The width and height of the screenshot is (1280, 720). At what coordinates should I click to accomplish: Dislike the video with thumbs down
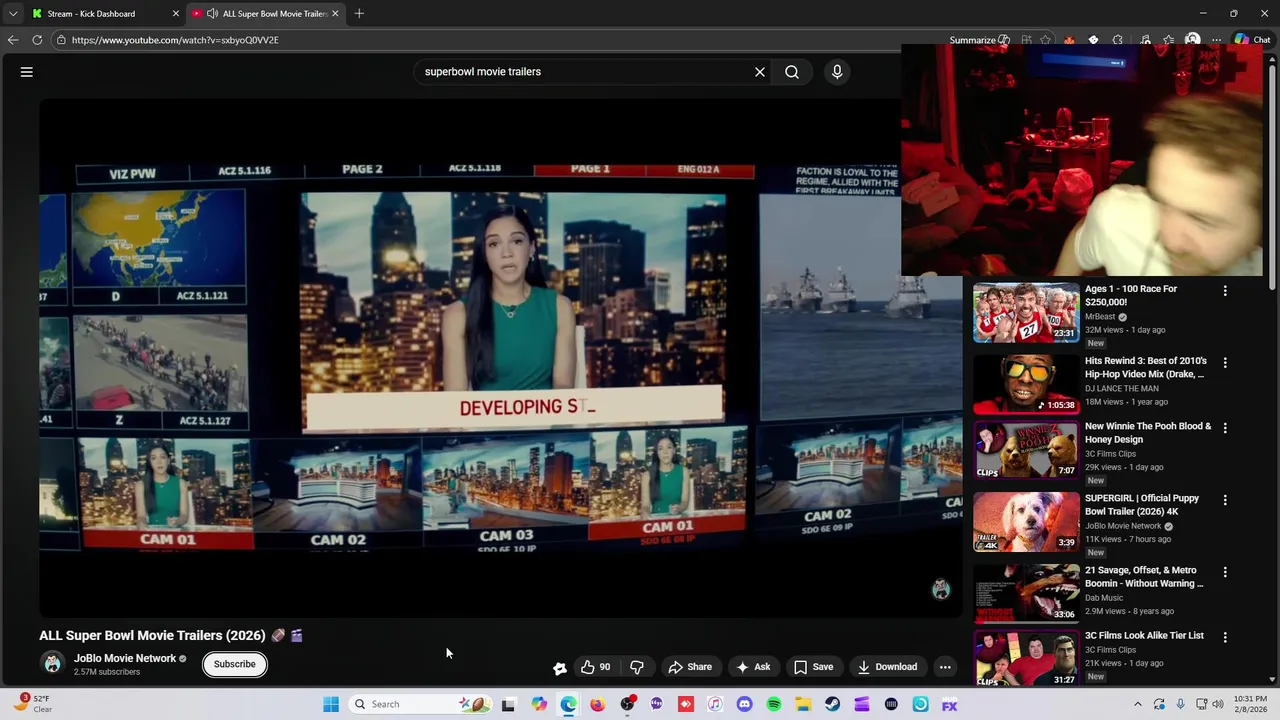click(637, 667)
